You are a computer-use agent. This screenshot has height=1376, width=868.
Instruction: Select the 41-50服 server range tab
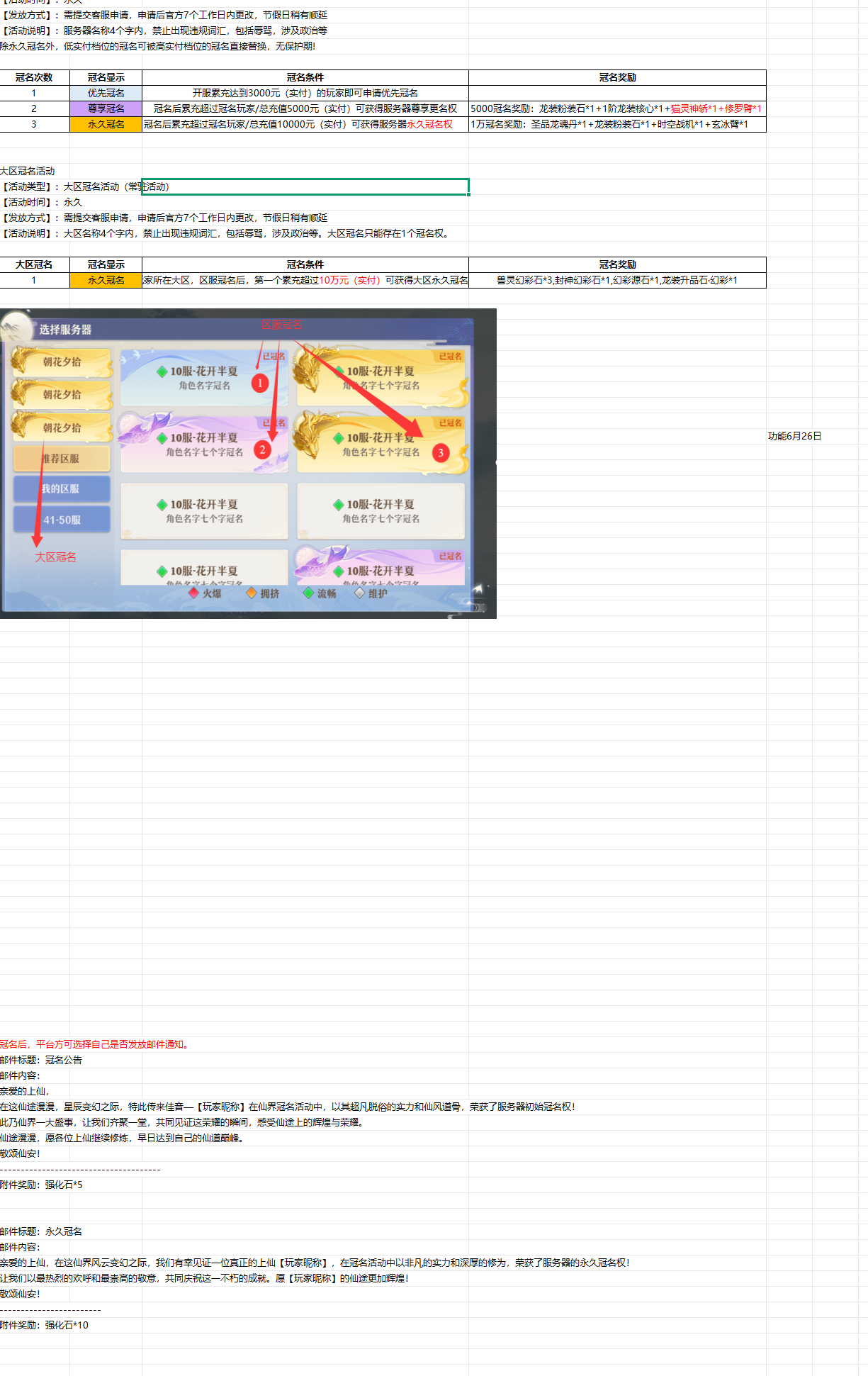click(62, 520)
